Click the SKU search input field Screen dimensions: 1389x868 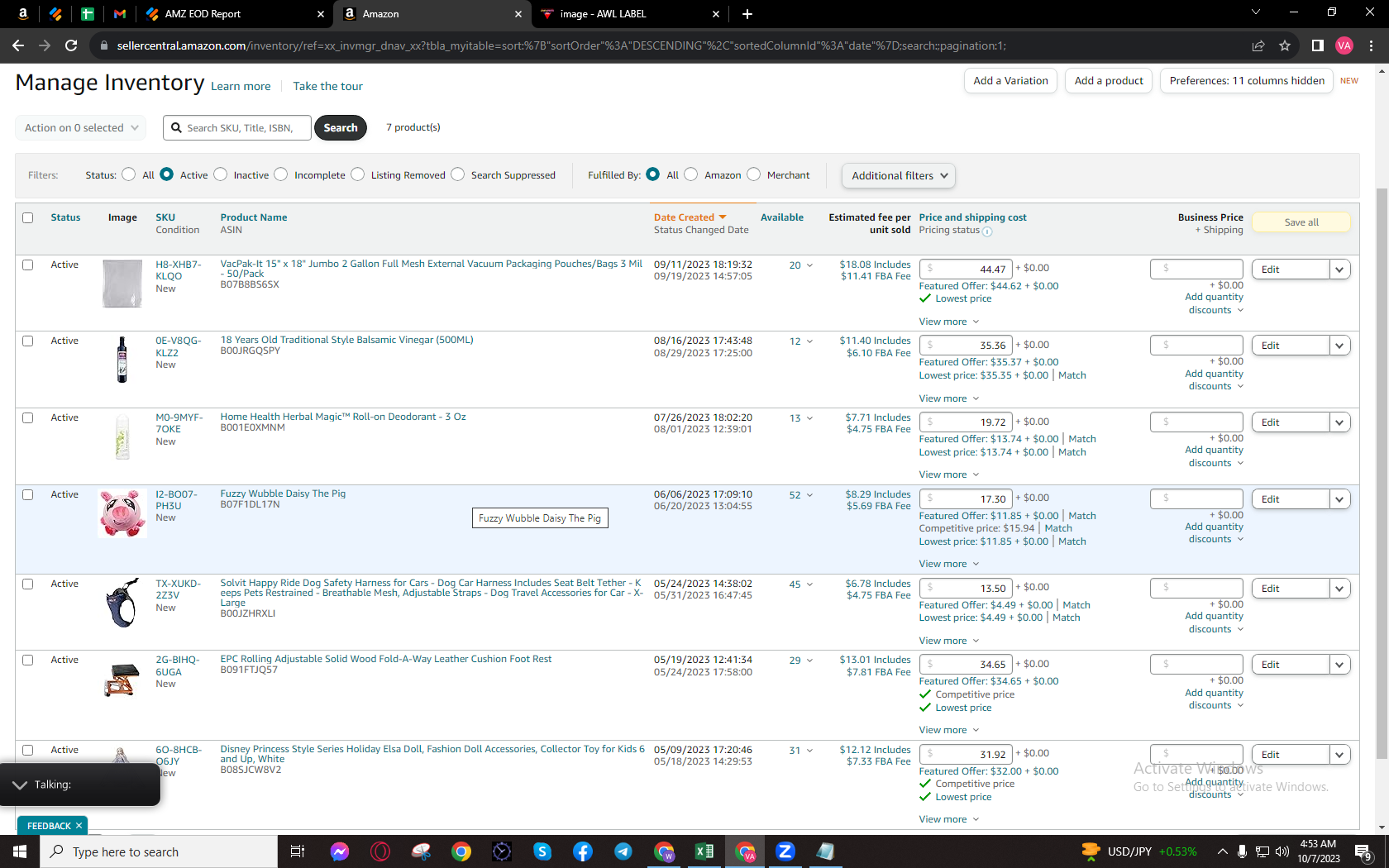pyautogui.click(x=237, y=128)
